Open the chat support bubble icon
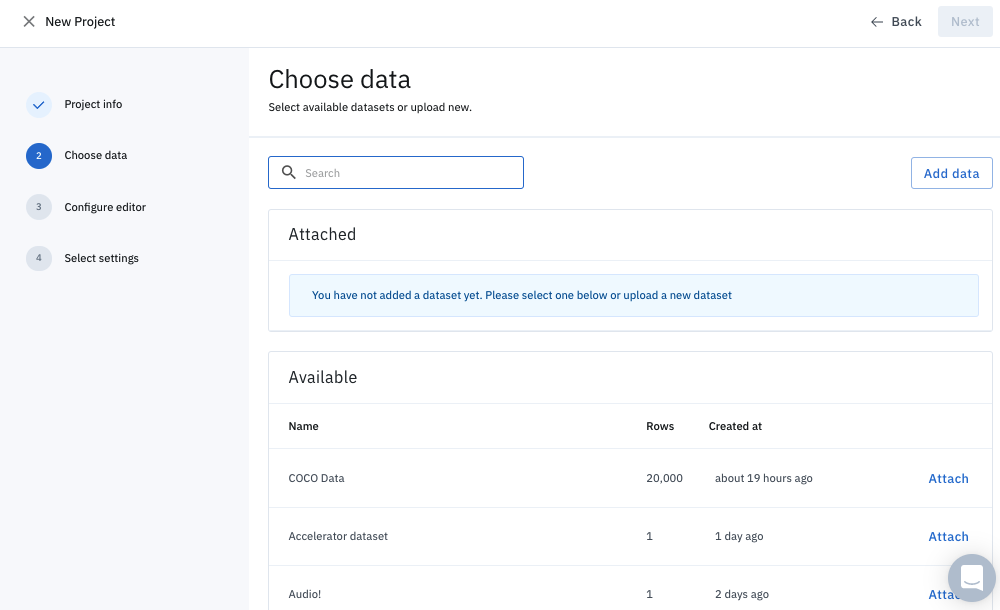Viewport: 1000px width, 610px height. click(x=971, y=578)
